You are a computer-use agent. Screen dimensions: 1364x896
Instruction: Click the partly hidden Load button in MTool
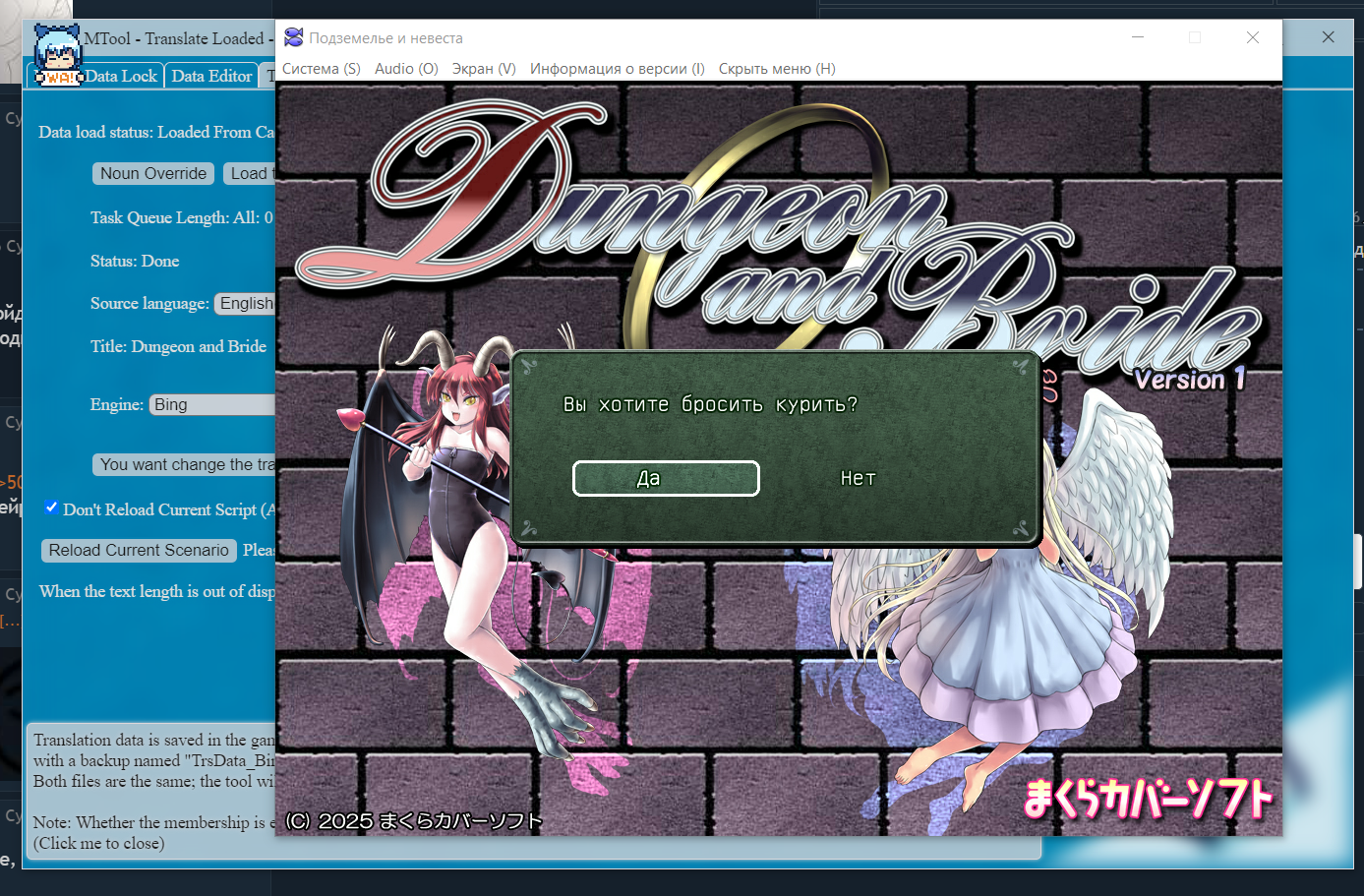point(250,173)
